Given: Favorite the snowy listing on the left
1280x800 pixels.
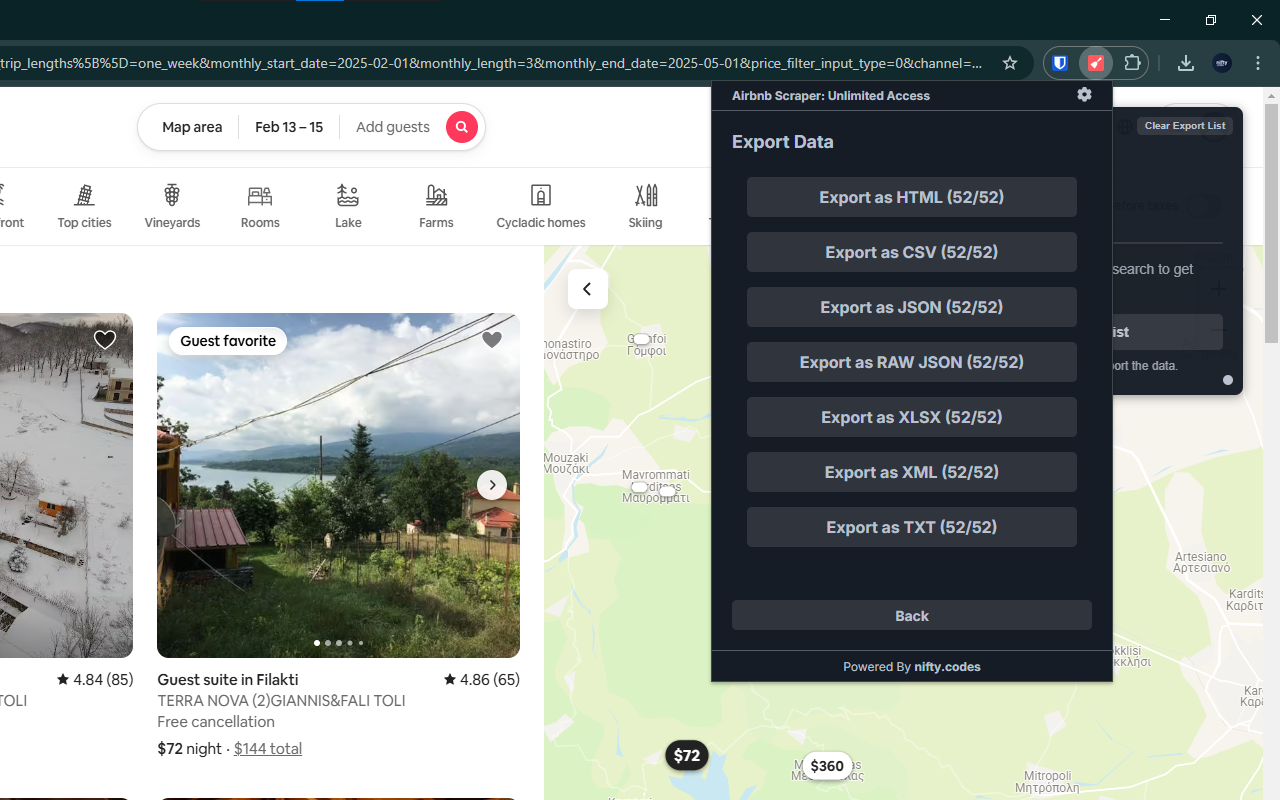Looking at the screenshot, I should 104,339.
